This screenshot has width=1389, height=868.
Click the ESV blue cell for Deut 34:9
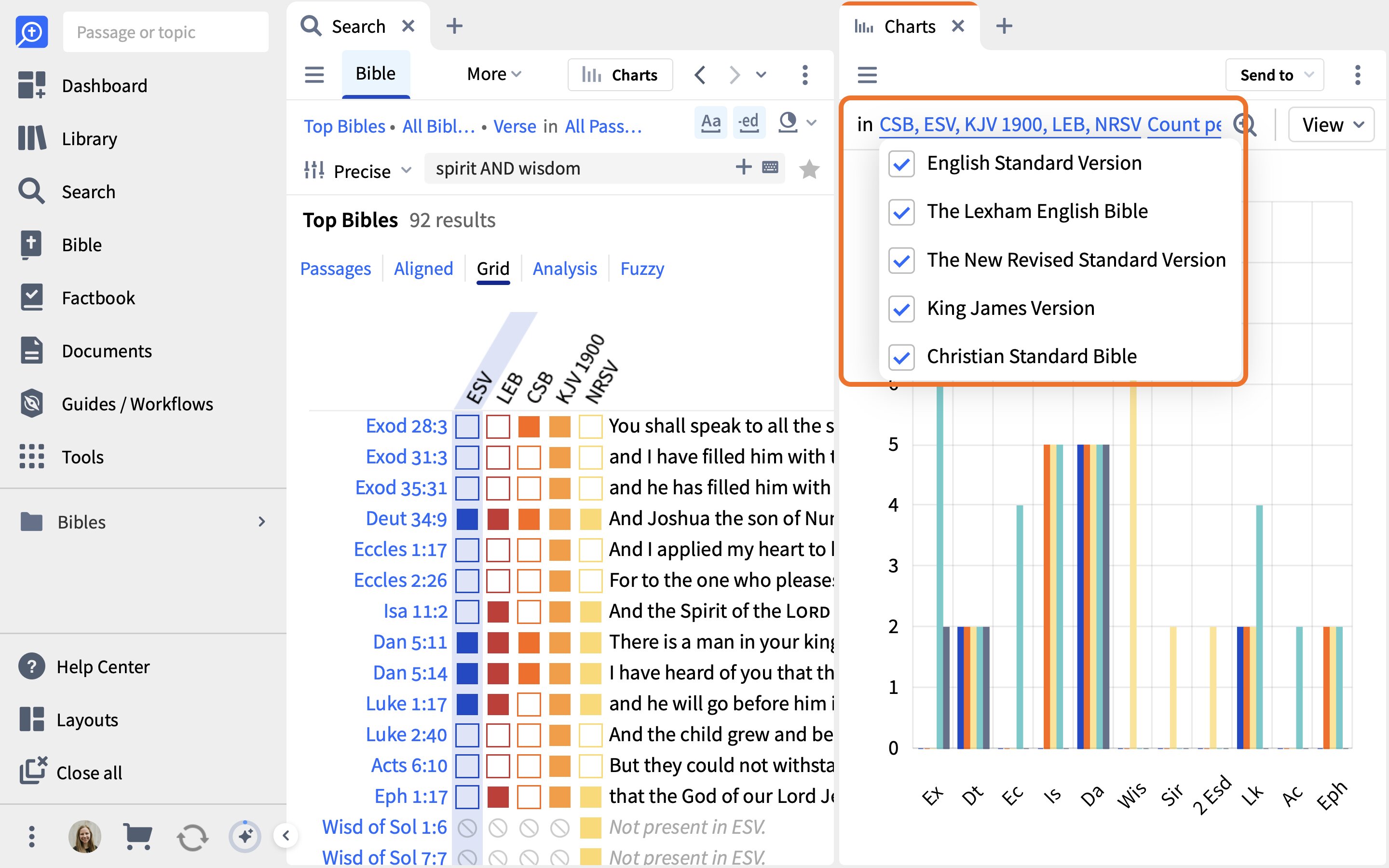coord(467,519)
